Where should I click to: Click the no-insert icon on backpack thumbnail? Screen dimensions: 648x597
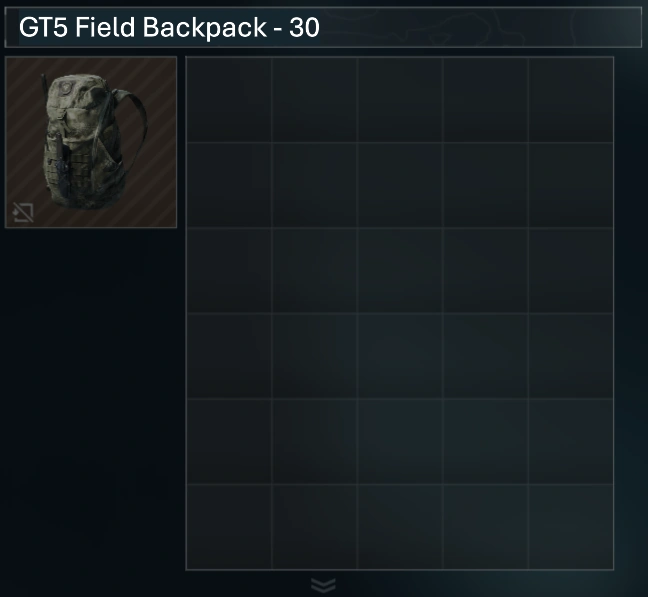coord(23,212)
